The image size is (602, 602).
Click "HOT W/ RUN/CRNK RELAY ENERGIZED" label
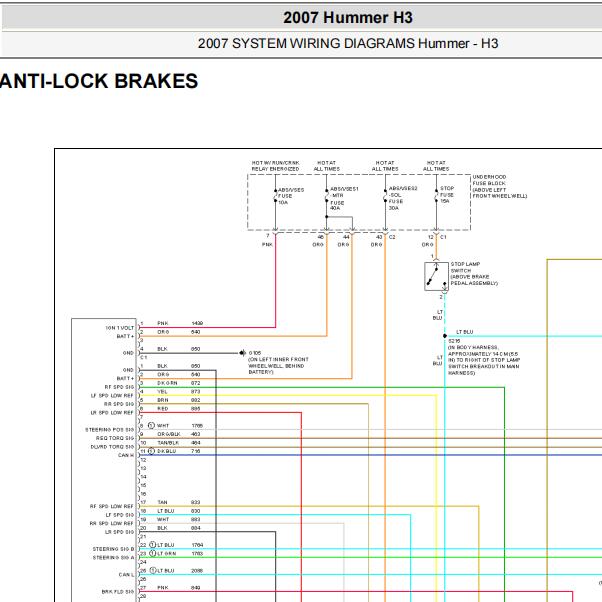(275, 166)
